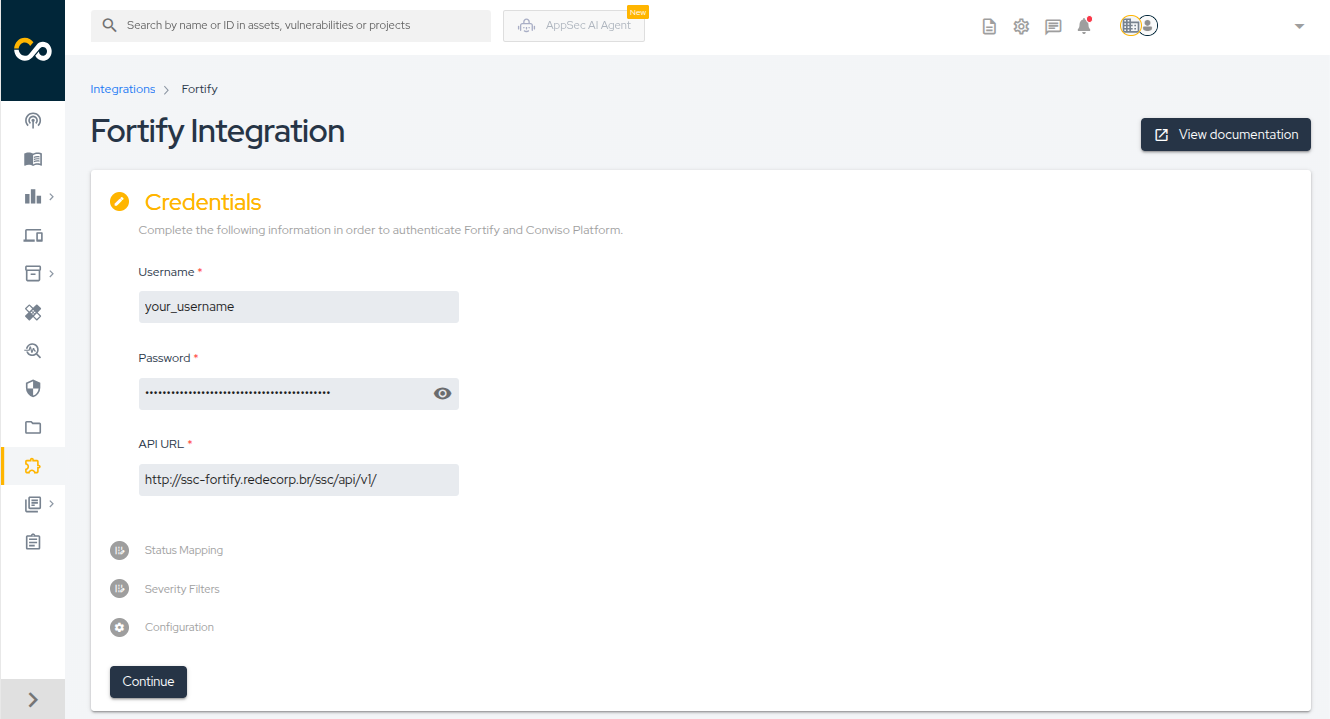The height and width of the screenshot is (719, 1330).
Task: Open the open-book icon in sidebar
Action: click(33, 159)
